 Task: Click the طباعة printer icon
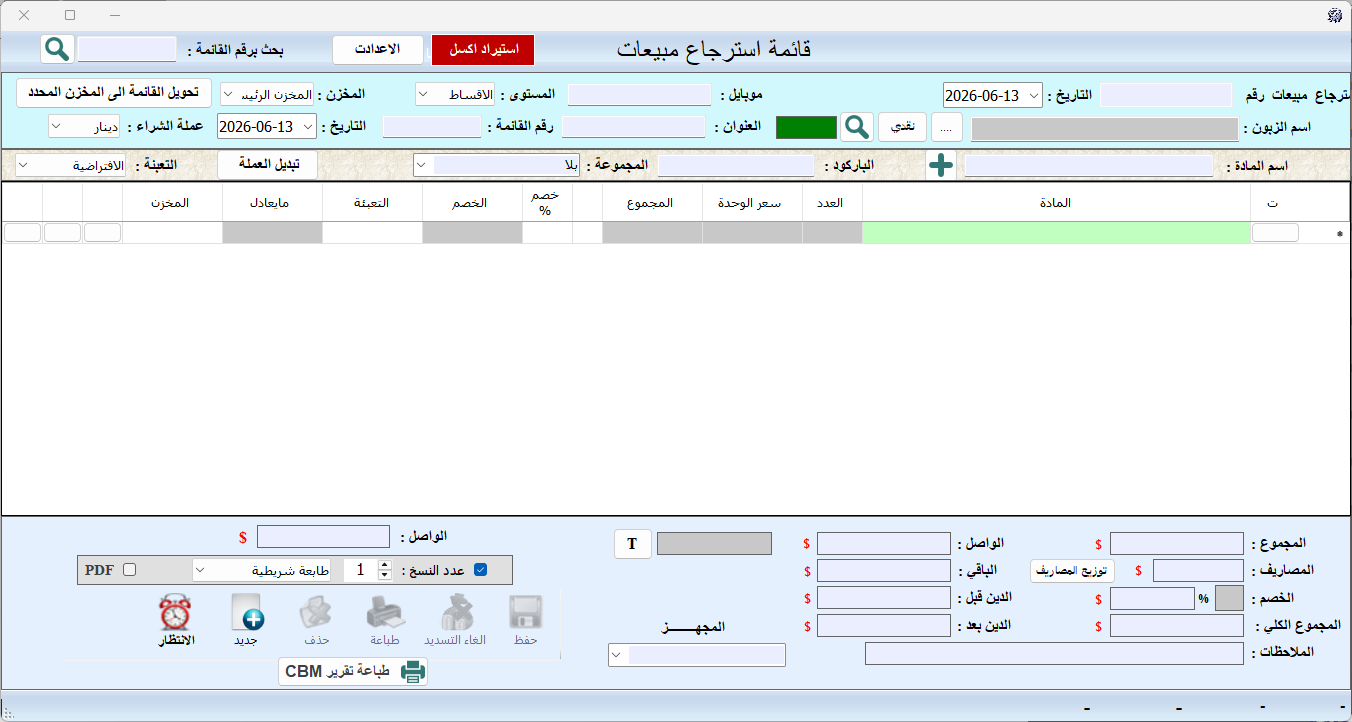tap(385, 620)
